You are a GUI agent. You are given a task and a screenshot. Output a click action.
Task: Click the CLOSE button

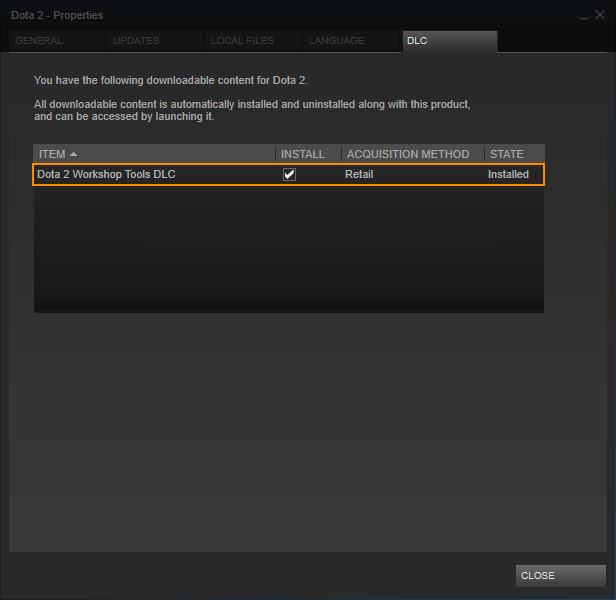click(561, 576)
